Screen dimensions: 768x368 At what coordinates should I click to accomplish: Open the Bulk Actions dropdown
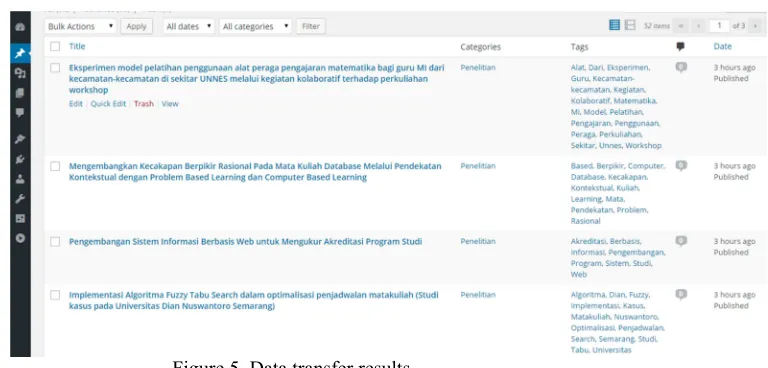81,26
